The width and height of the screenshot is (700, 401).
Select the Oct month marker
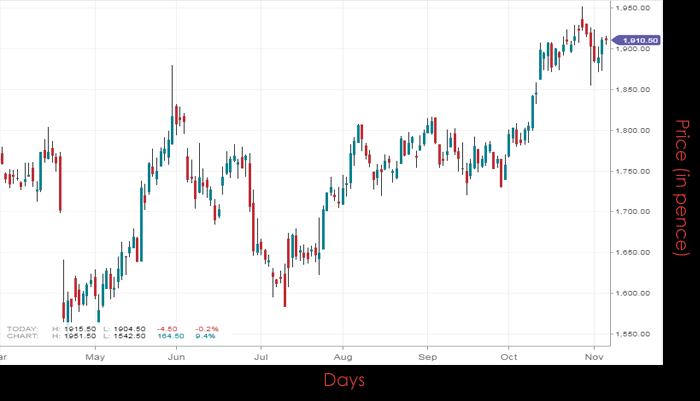coord(509,355)
